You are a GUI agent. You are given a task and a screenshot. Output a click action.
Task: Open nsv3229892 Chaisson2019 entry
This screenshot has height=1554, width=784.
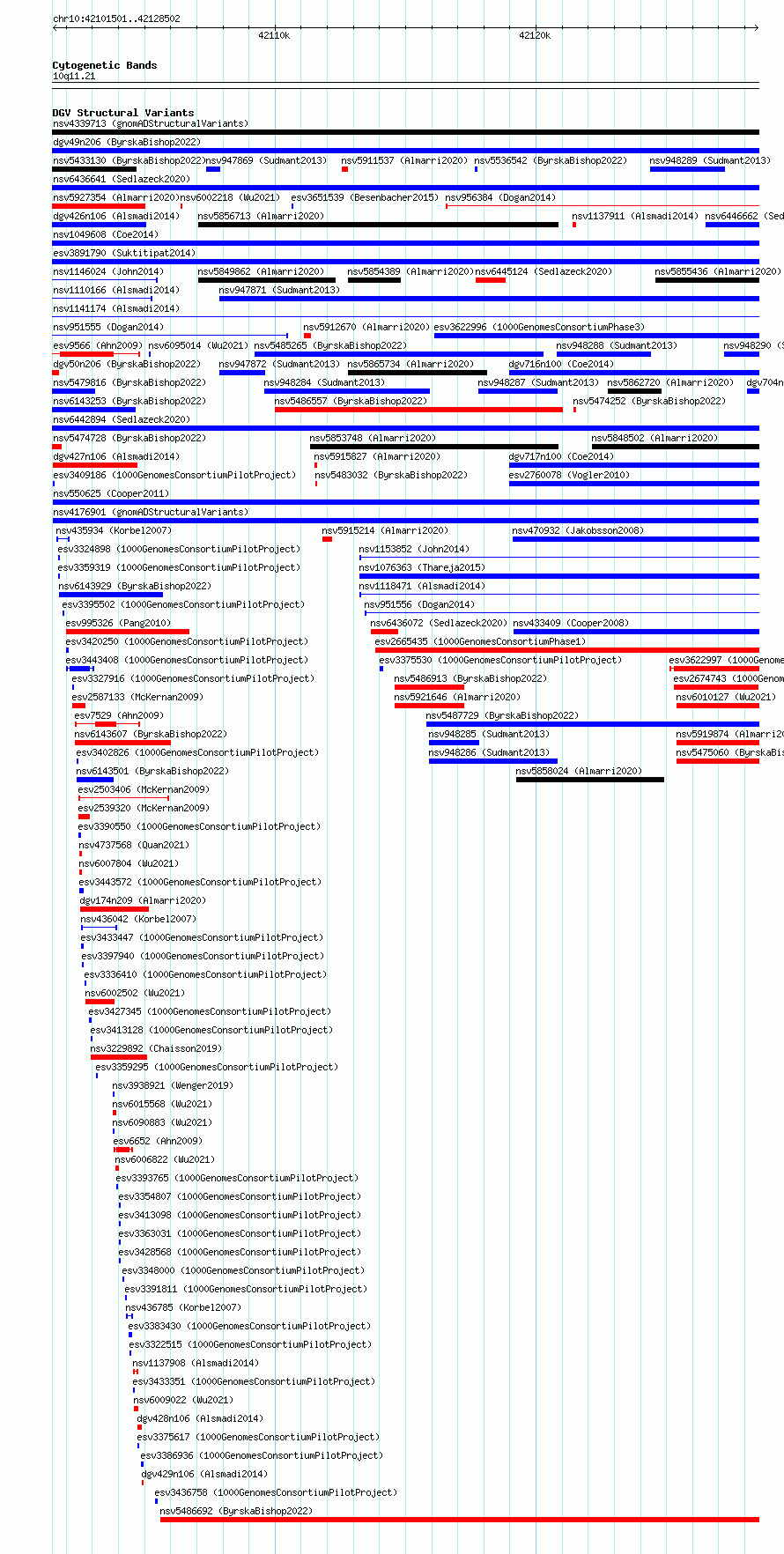tap(156, 1048)
